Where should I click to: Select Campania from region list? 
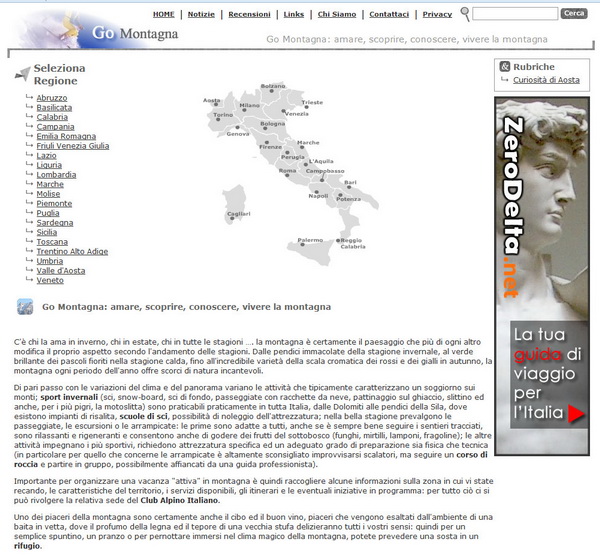coord(55,127)
